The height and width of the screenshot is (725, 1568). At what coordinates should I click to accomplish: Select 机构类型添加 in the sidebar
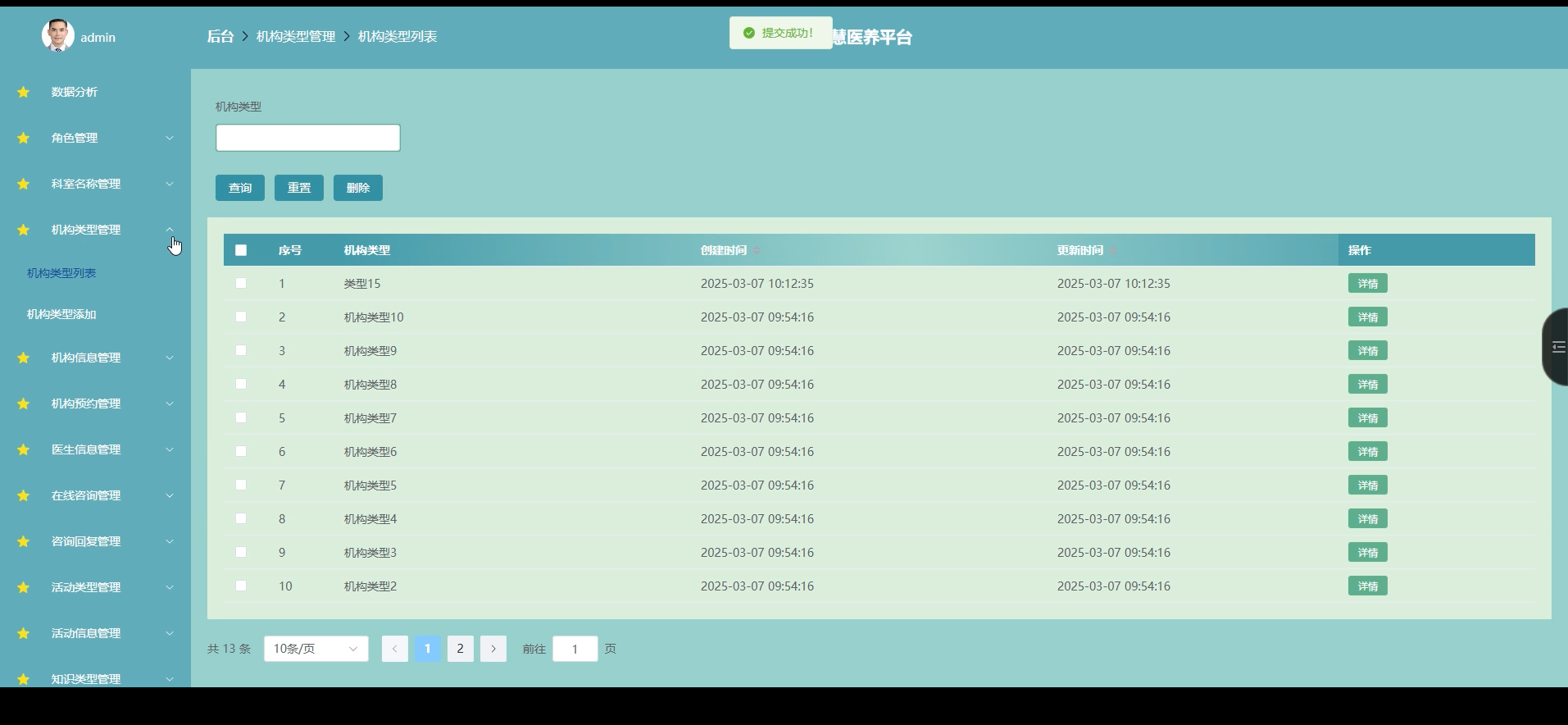(x=61, y=314)
